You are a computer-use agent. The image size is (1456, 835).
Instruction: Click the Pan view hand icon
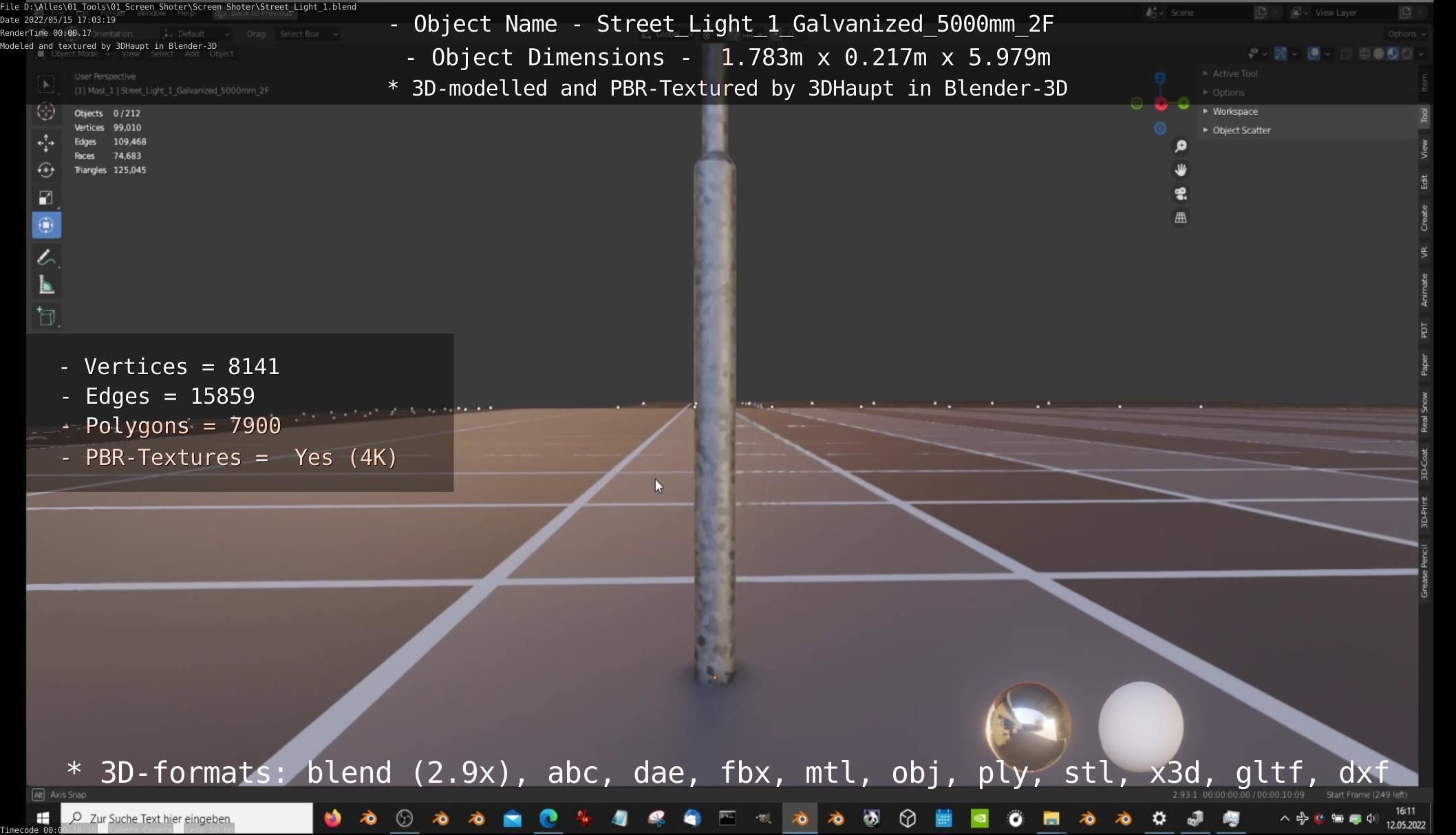tap(1180, 170)
